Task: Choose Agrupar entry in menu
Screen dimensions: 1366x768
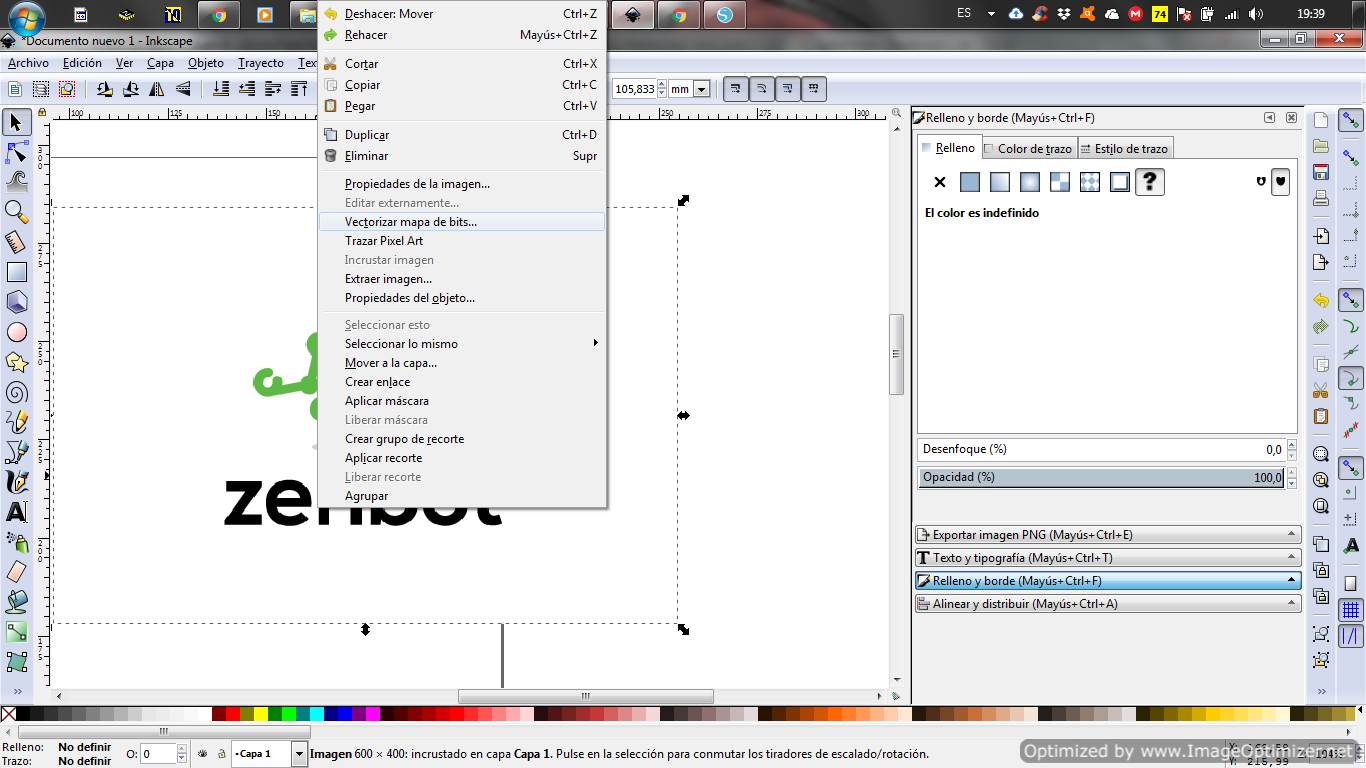Action: click(x=462, y=496)
